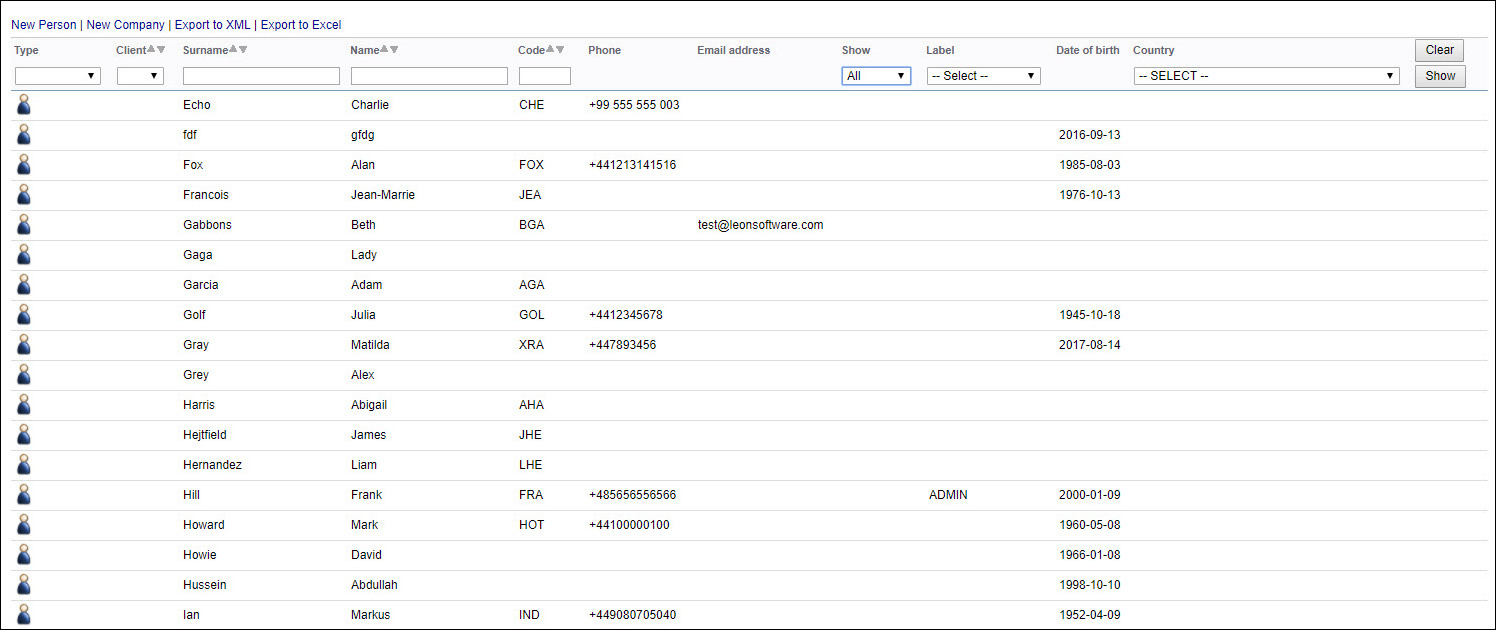Image resolution: width=1496 pixels, height=630 pixels.
Task: Click date of birth 1966-01-08
Action: coord(1090,555)
